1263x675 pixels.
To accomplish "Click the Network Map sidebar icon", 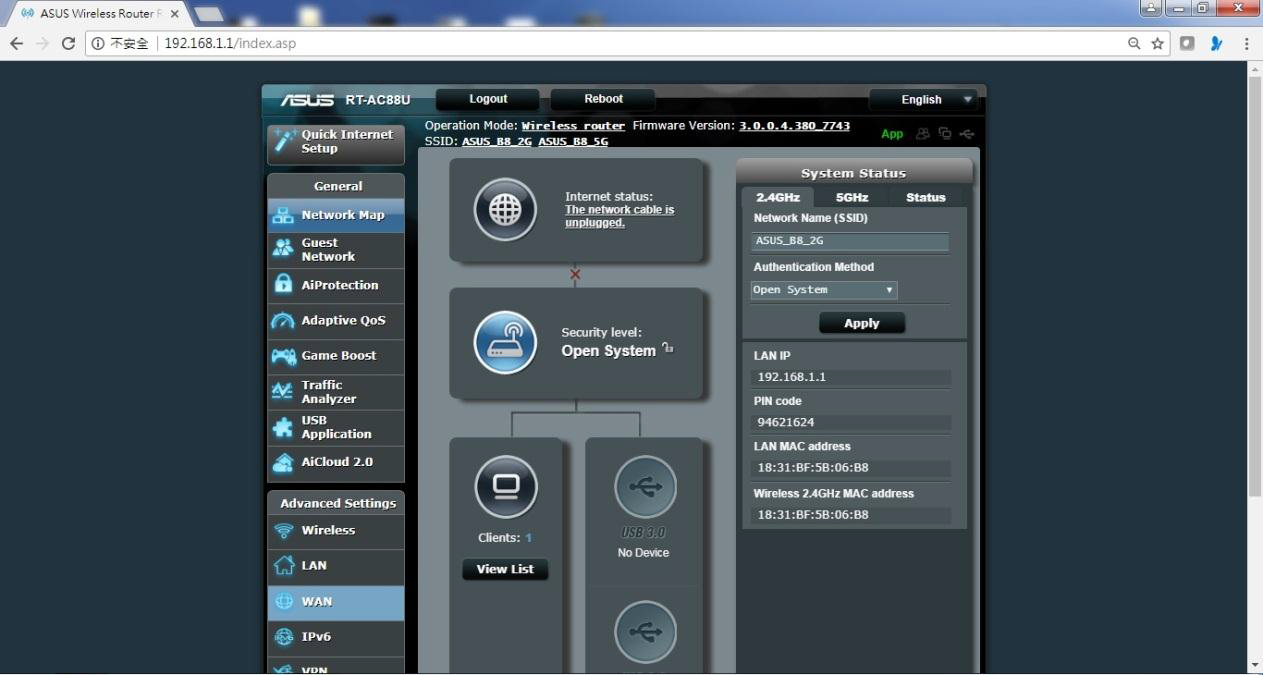I will [x=284, y=215].
